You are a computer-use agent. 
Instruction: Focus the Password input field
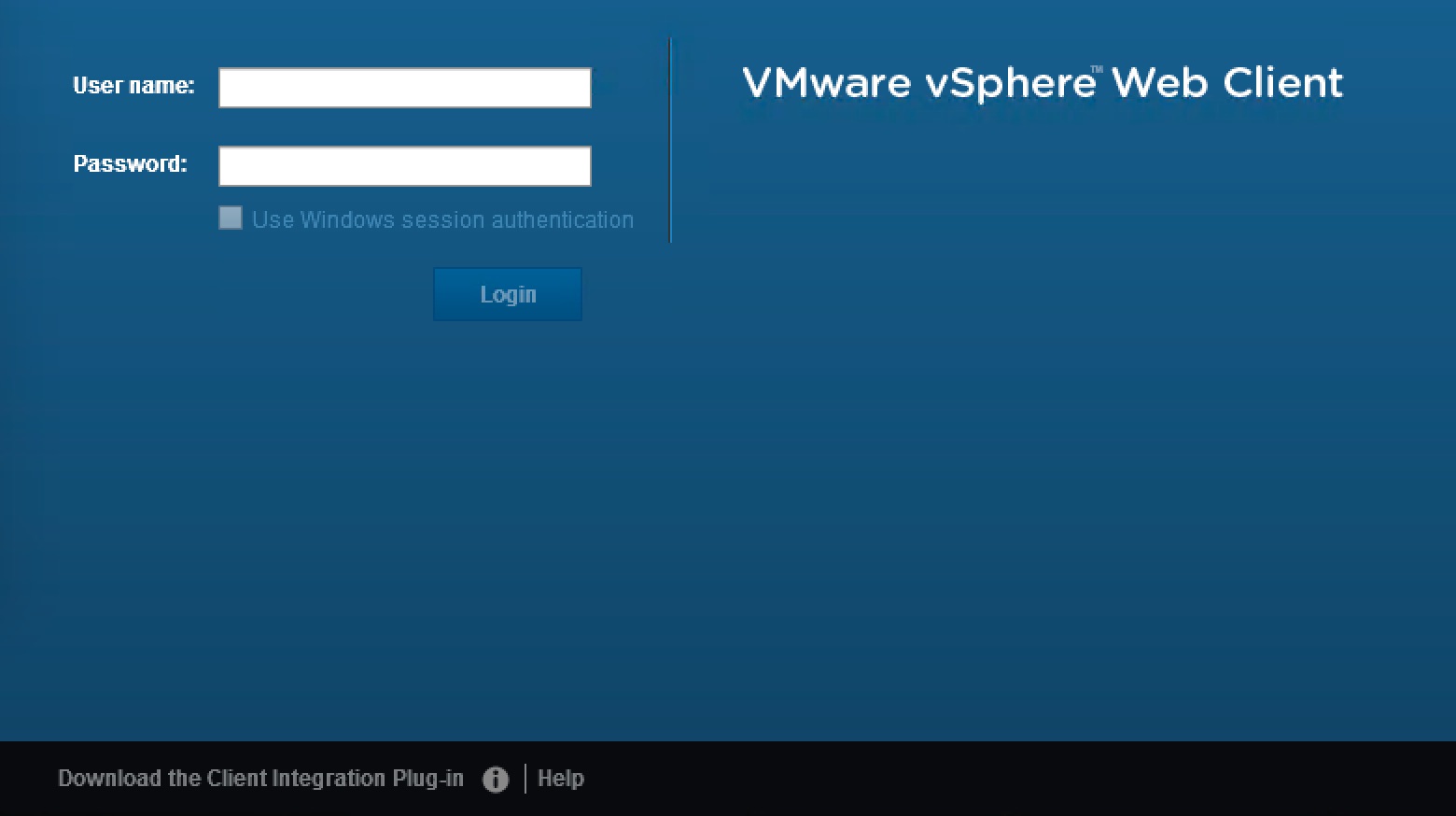(x=405, y=166)
